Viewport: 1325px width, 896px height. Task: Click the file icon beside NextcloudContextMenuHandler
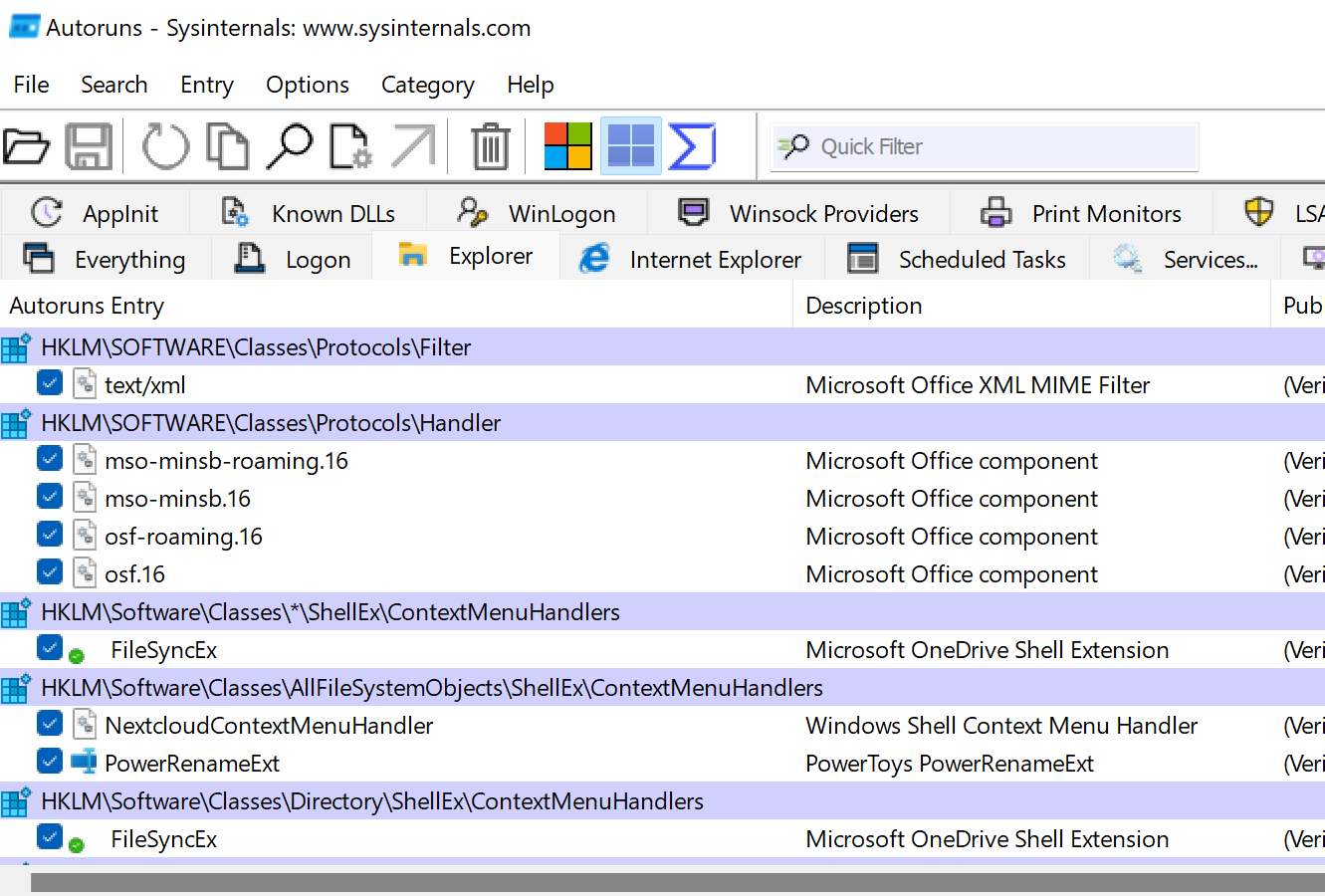(85, 725)
